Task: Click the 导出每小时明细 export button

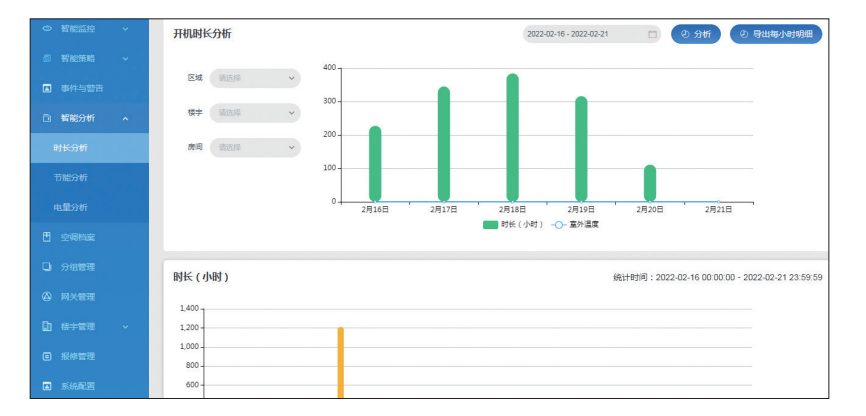Action: pyautogui.click(x=776, y=34)
